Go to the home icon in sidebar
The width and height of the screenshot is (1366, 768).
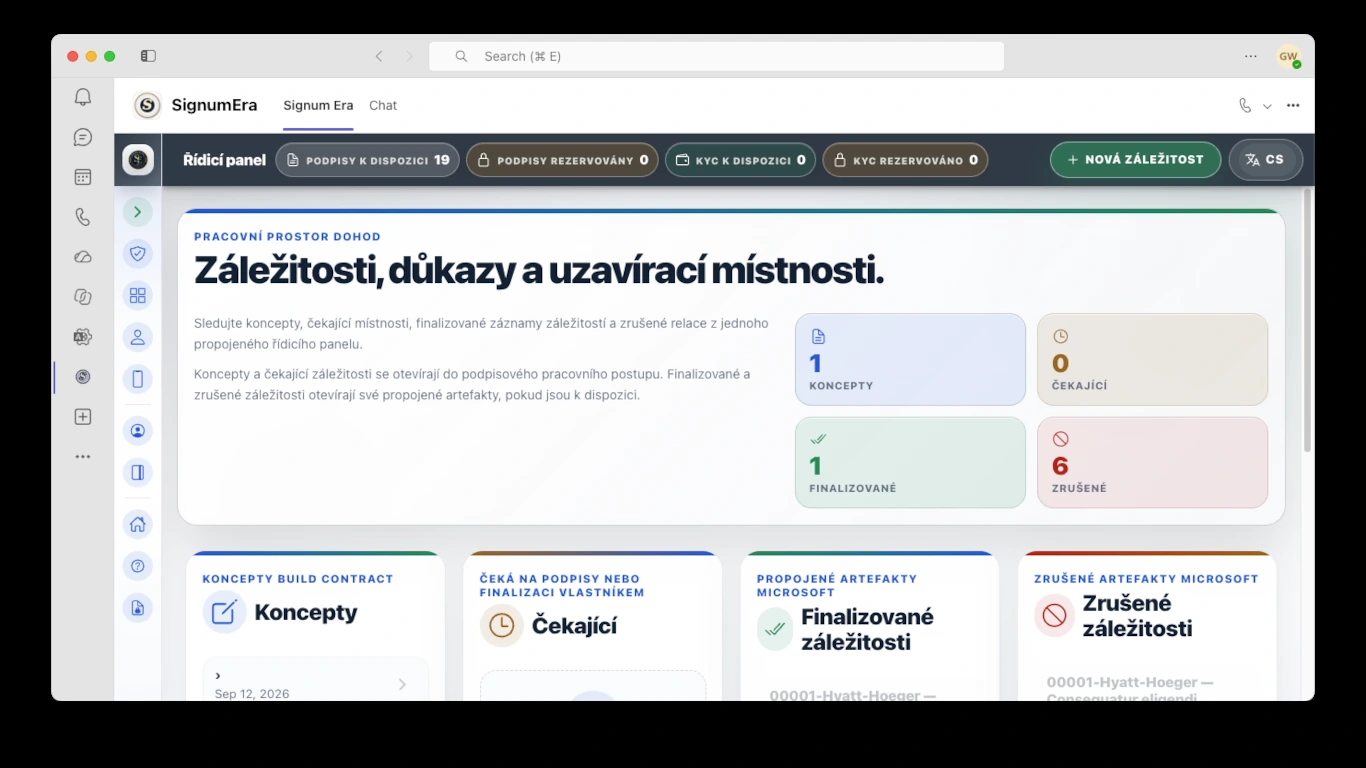pos(138,524)
